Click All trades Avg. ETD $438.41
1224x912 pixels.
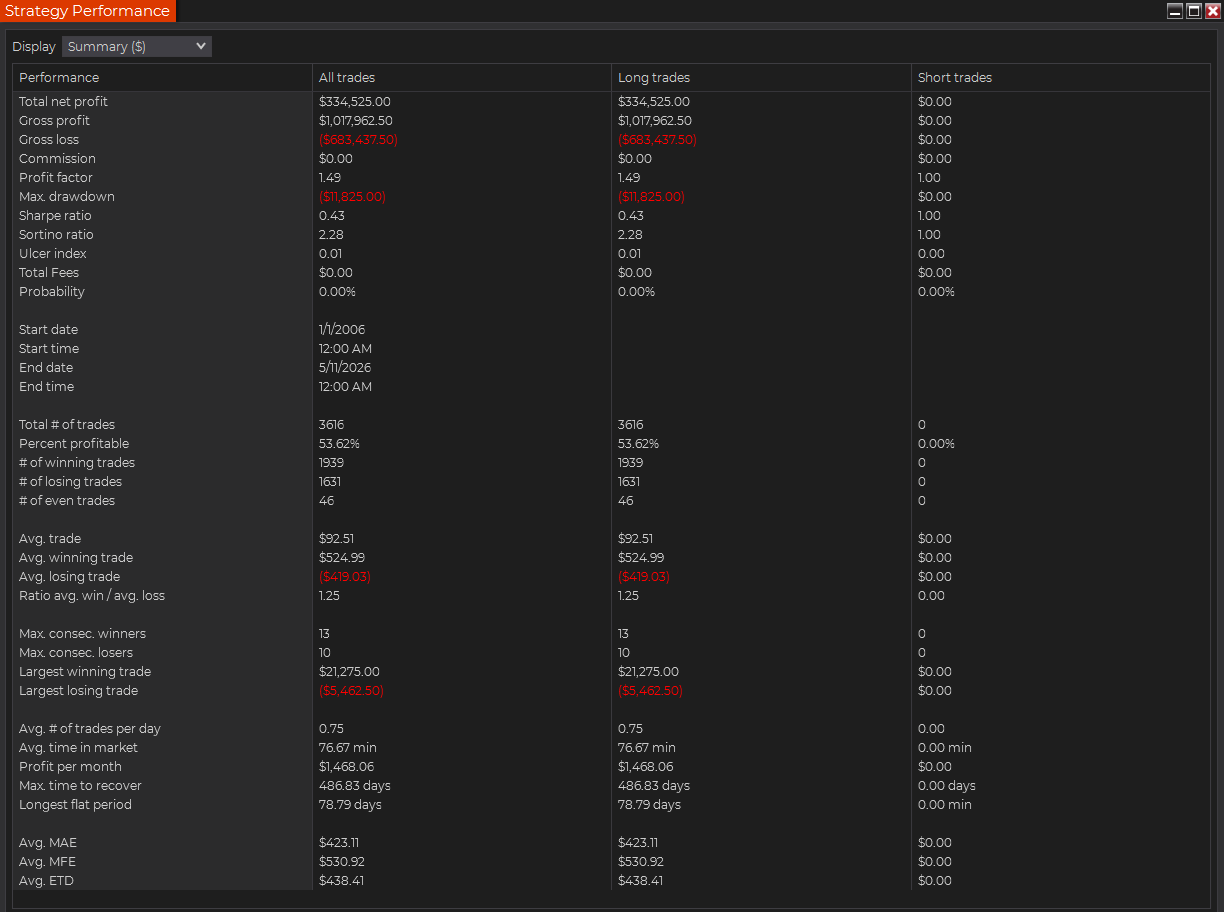click(x=341, y=881)
